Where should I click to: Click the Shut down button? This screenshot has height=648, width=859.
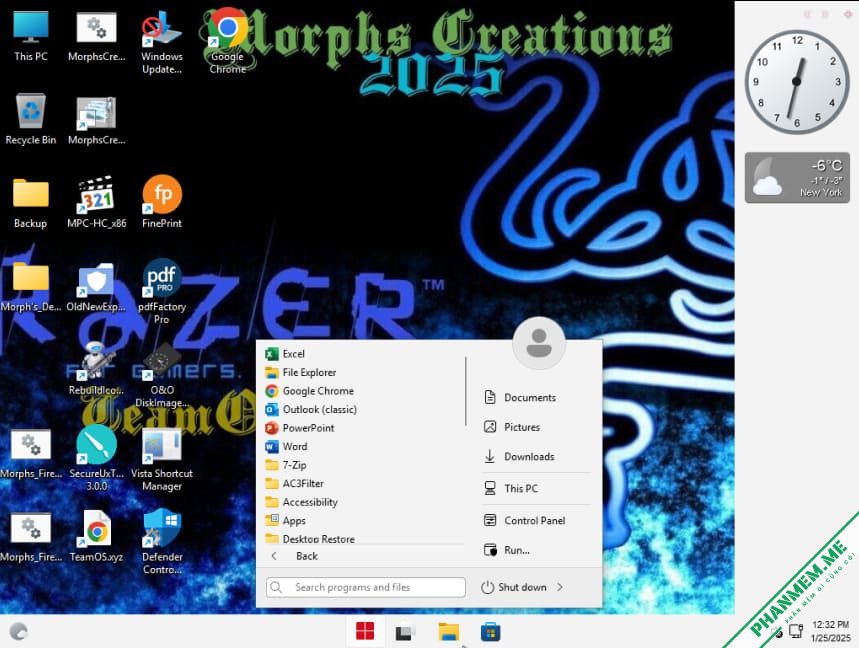pyautogui.click(x=514, y=587)
